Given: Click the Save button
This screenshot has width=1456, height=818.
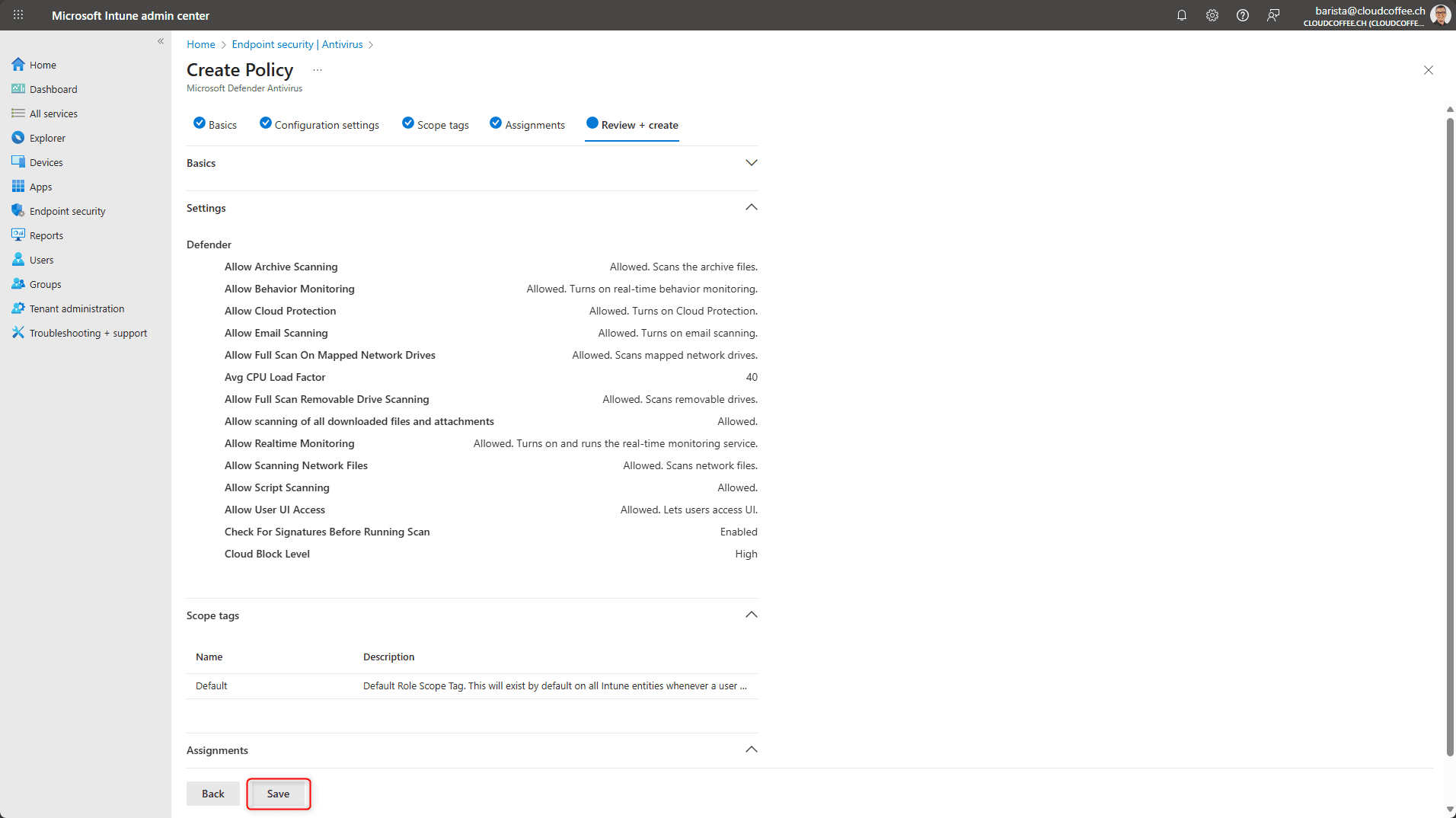Looking at the screenshot, I should 278,794.
